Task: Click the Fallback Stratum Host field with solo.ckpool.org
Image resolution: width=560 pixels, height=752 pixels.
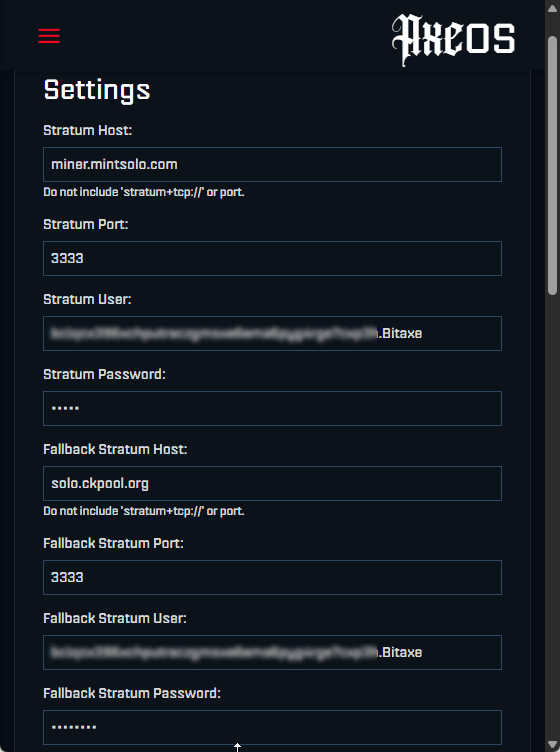Action: point(272,483)
